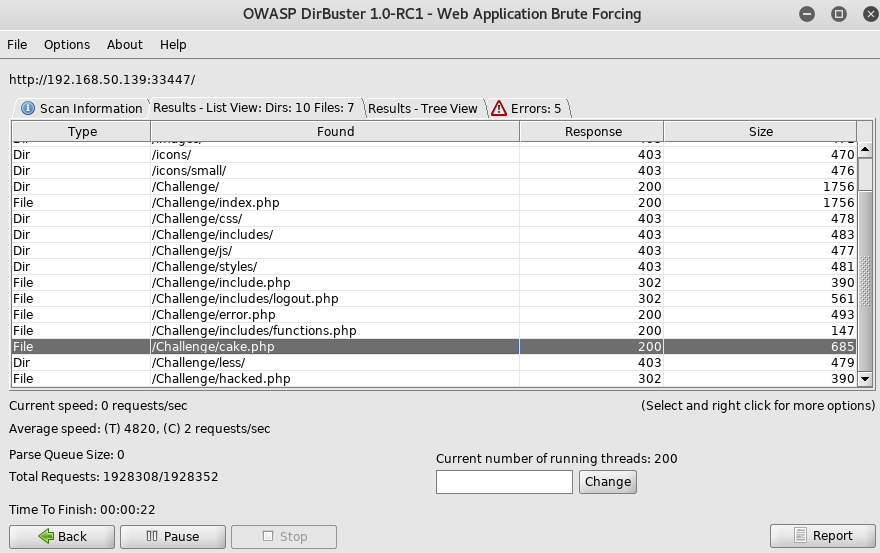Switch to Results - Tree View tab
This screenshot has height=553, width=880.
pyautogui.click(x=423, y=108)
